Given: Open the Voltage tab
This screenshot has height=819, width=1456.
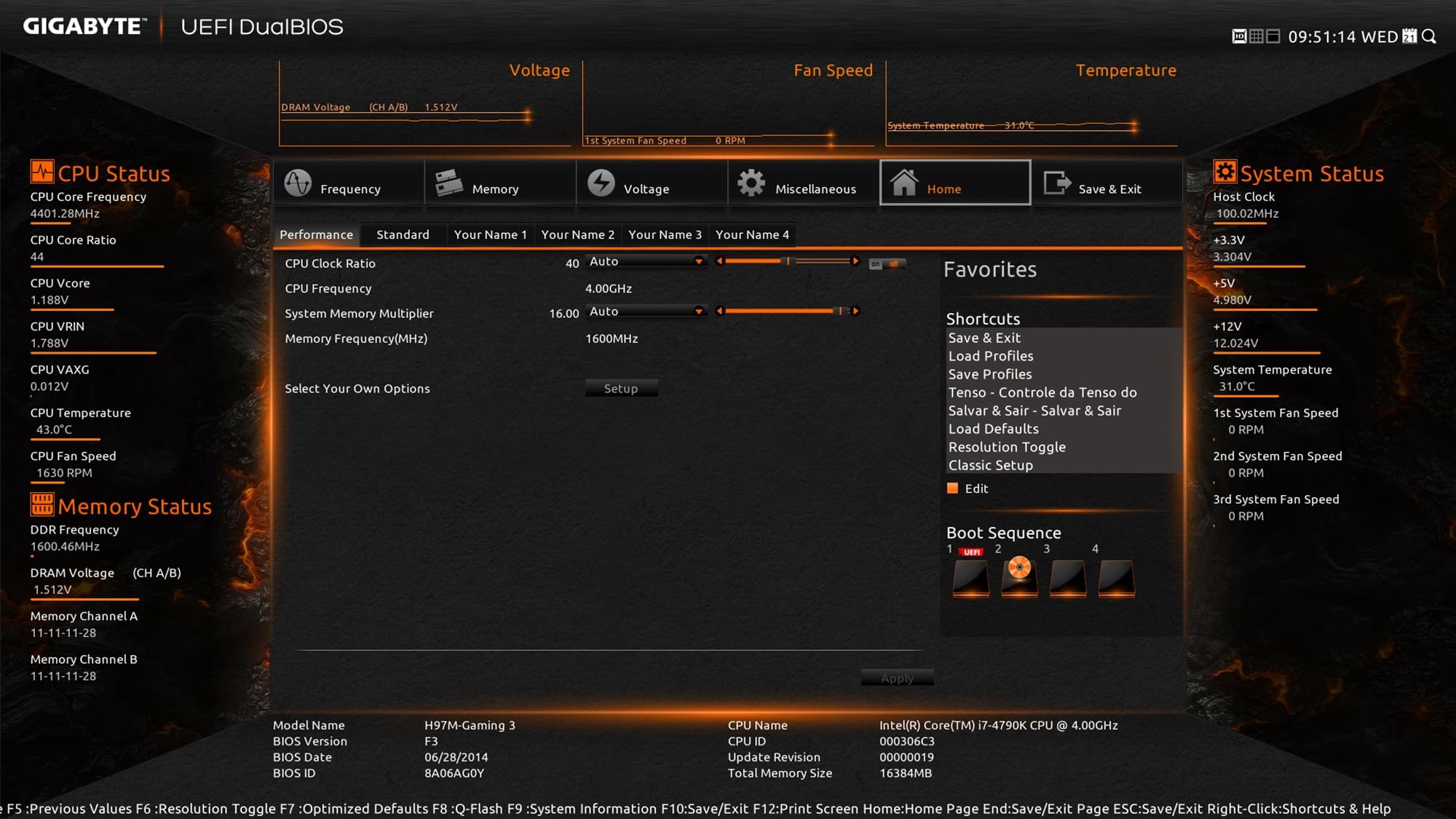Looking at the screenshot, I should coord(652,183).
